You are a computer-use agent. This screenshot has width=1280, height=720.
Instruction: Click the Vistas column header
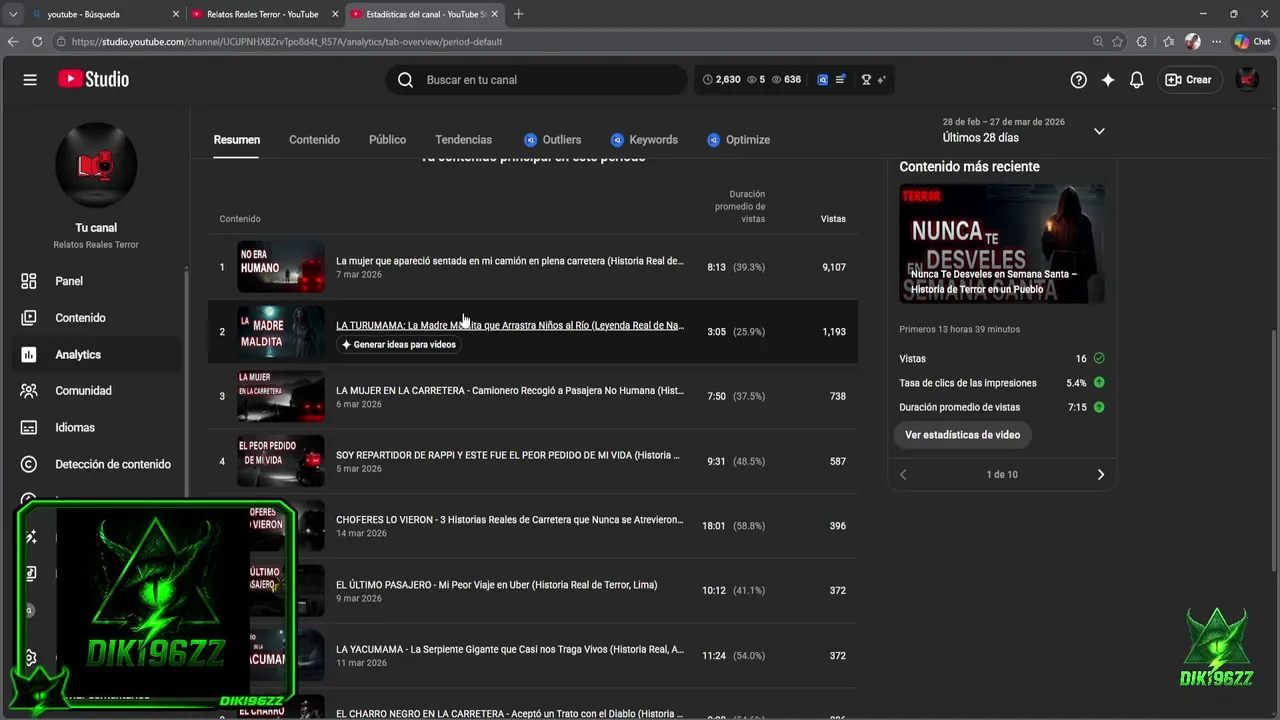833,219
